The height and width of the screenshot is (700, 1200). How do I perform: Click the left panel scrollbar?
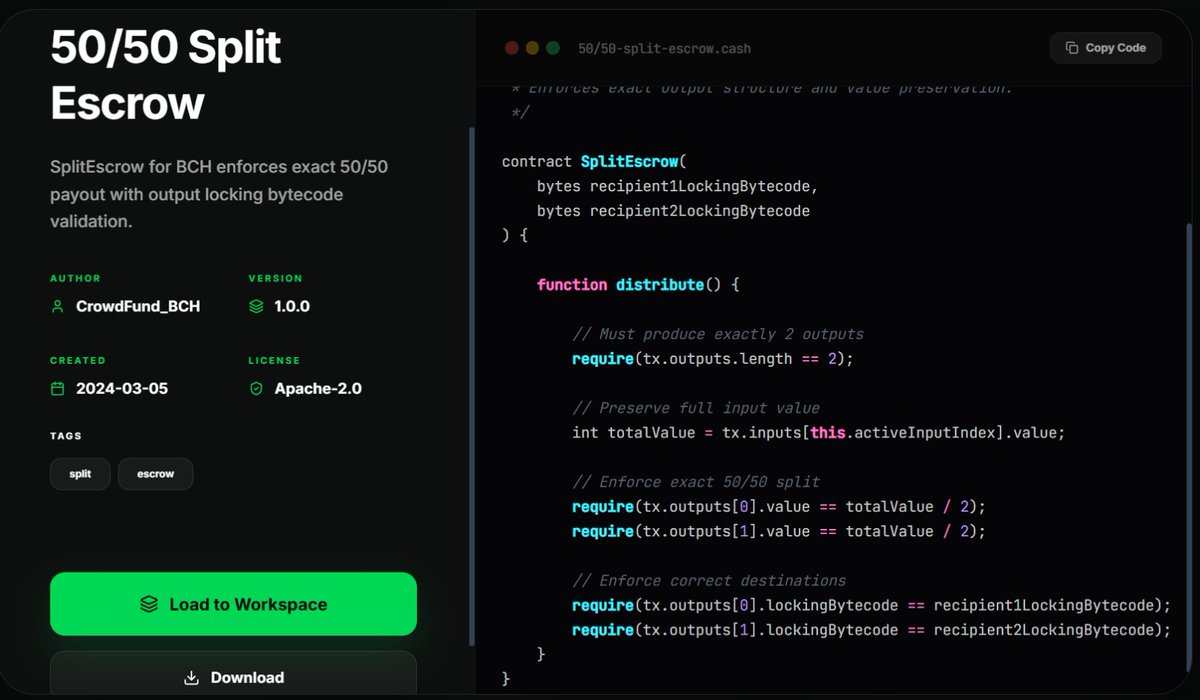[x=472, y=387]
